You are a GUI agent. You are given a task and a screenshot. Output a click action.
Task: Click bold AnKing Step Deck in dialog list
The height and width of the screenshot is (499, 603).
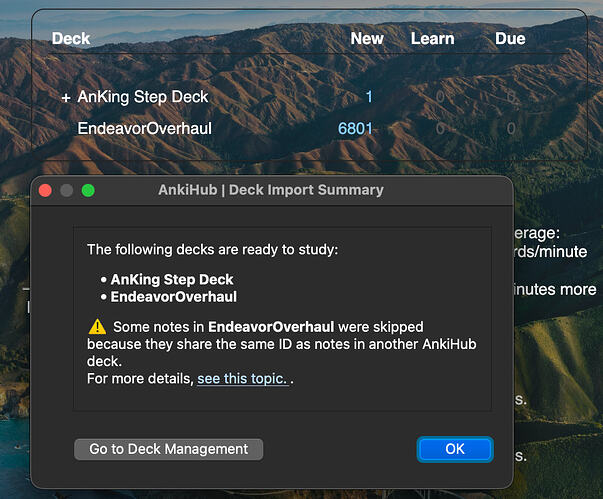pos(172,279)
